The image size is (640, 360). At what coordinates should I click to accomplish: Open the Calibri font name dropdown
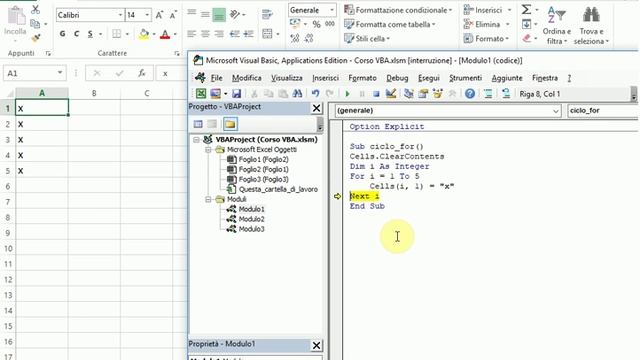(120, 15)
